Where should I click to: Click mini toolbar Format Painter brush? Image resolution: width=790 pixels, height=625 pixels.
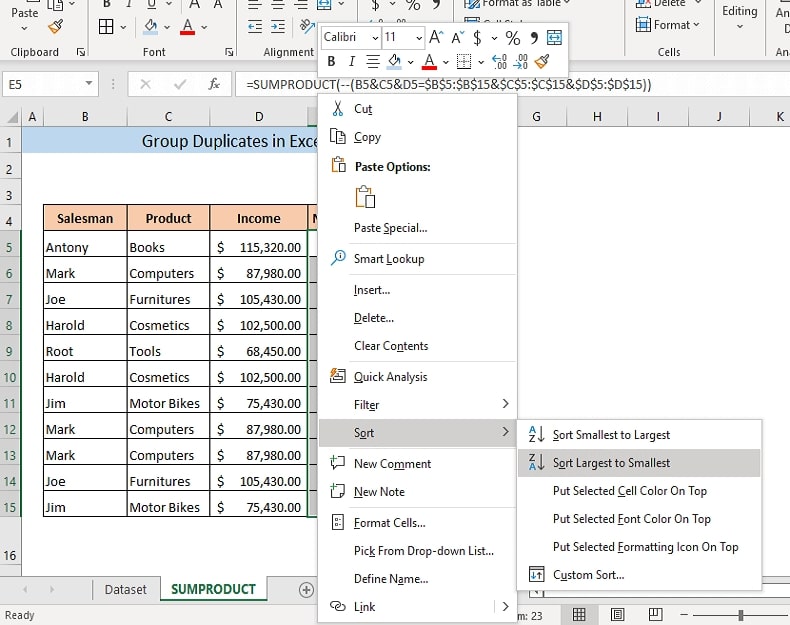tap(542, 61)
